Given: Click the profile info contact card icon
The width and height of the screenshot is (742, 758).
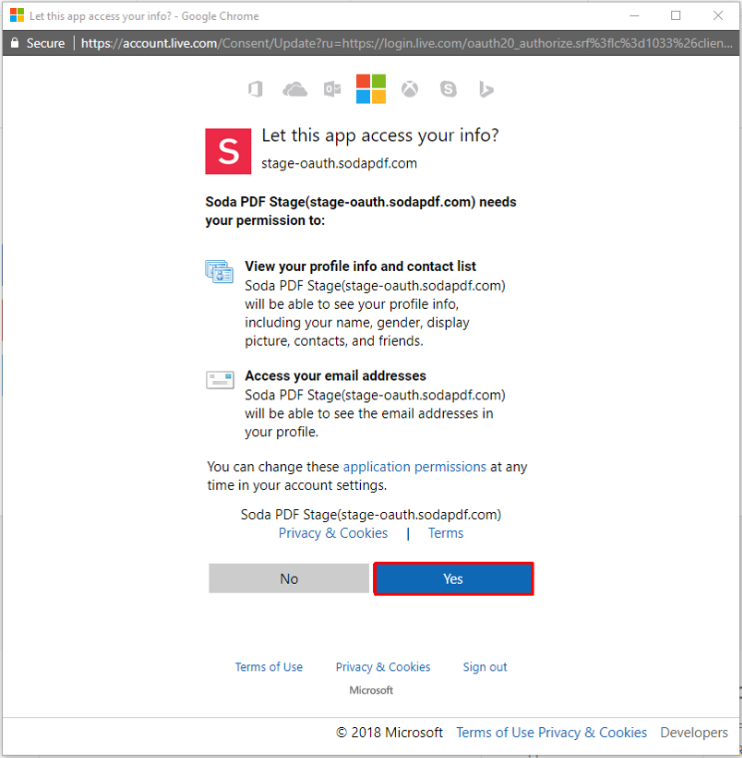Looking at the screenshot, I should coord(219,271).
